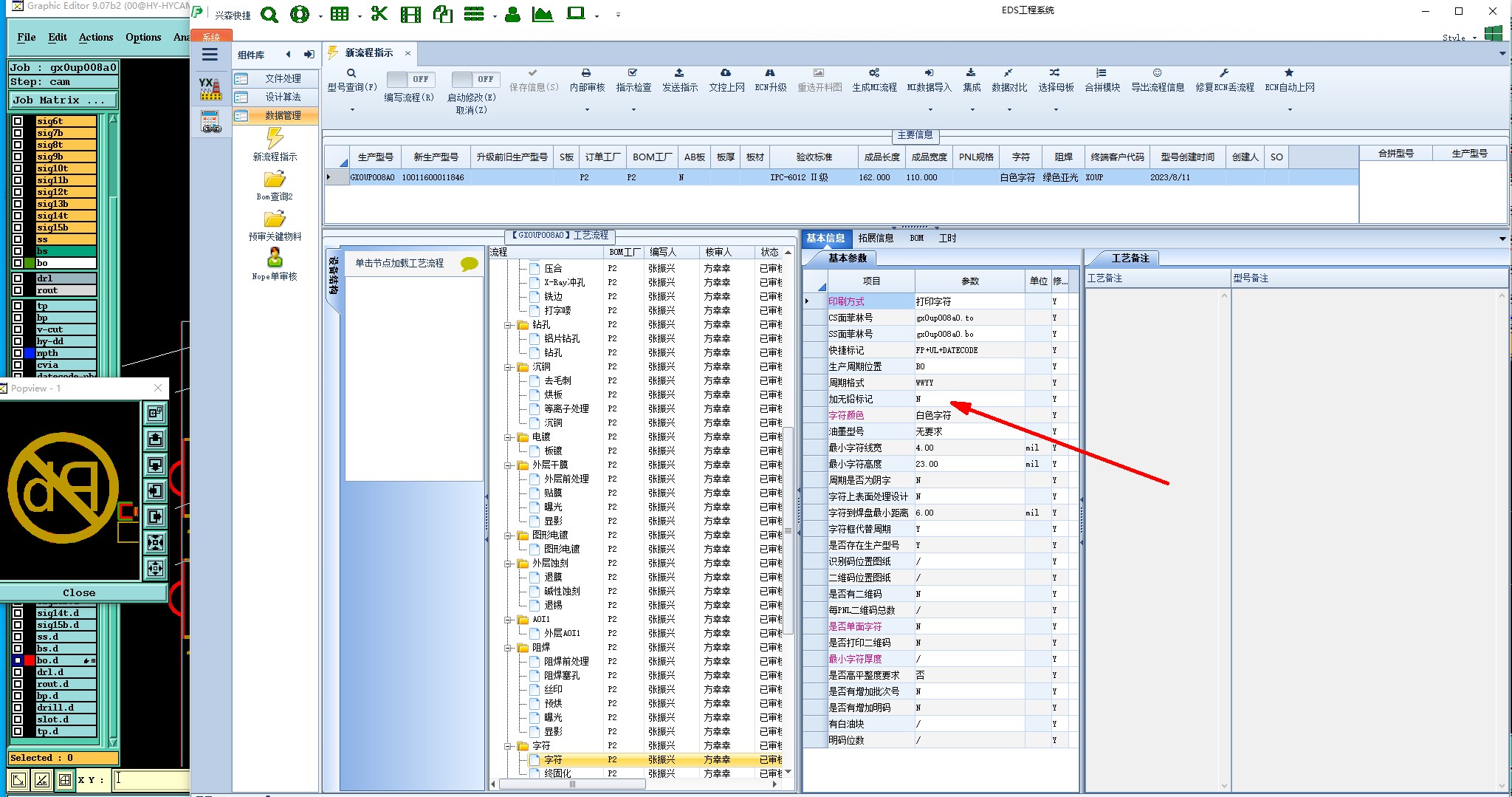
Task: Click pan-up button in Popview window
Action: pyautogui.click(x=155, y=439)
